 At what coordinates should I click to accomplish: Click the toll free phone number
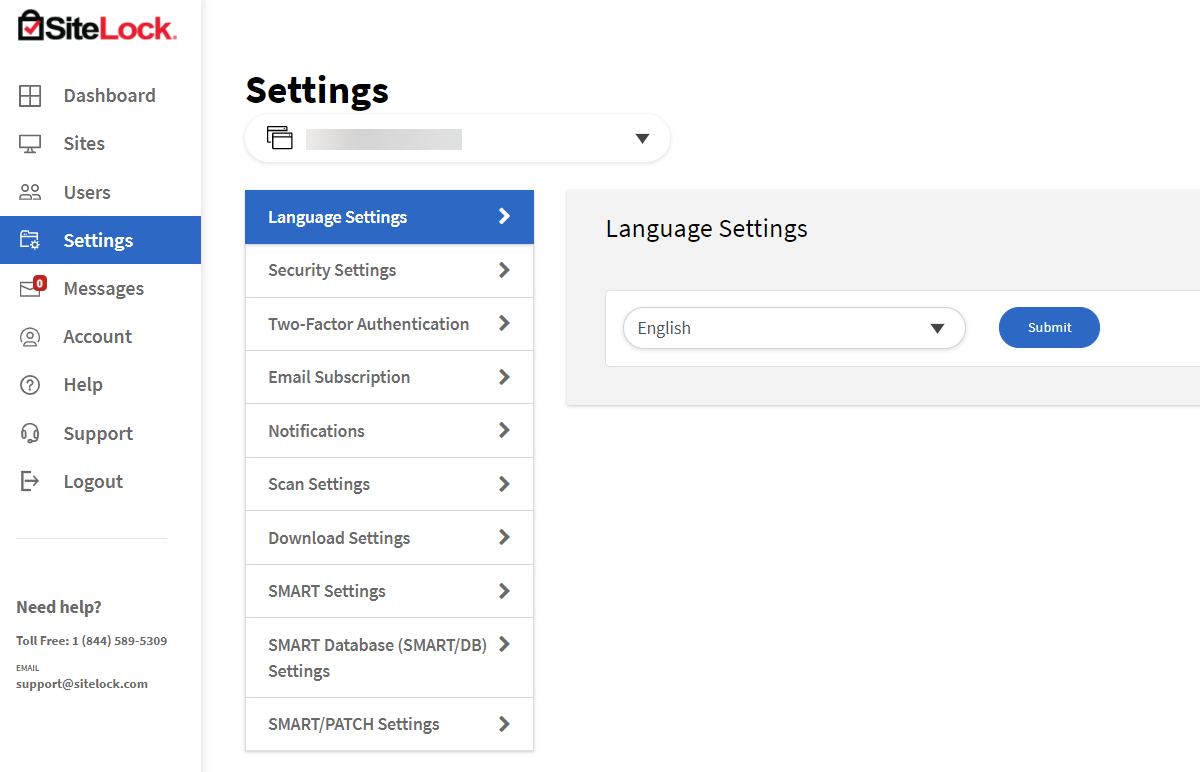pos(119,641)
